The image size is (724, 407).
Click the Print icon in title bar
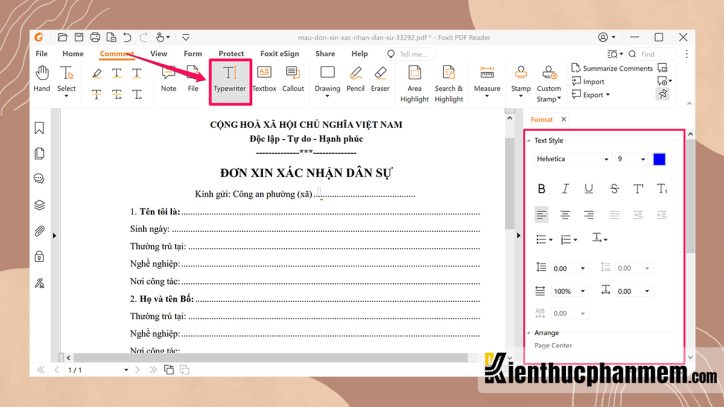[x=95, y=37]
